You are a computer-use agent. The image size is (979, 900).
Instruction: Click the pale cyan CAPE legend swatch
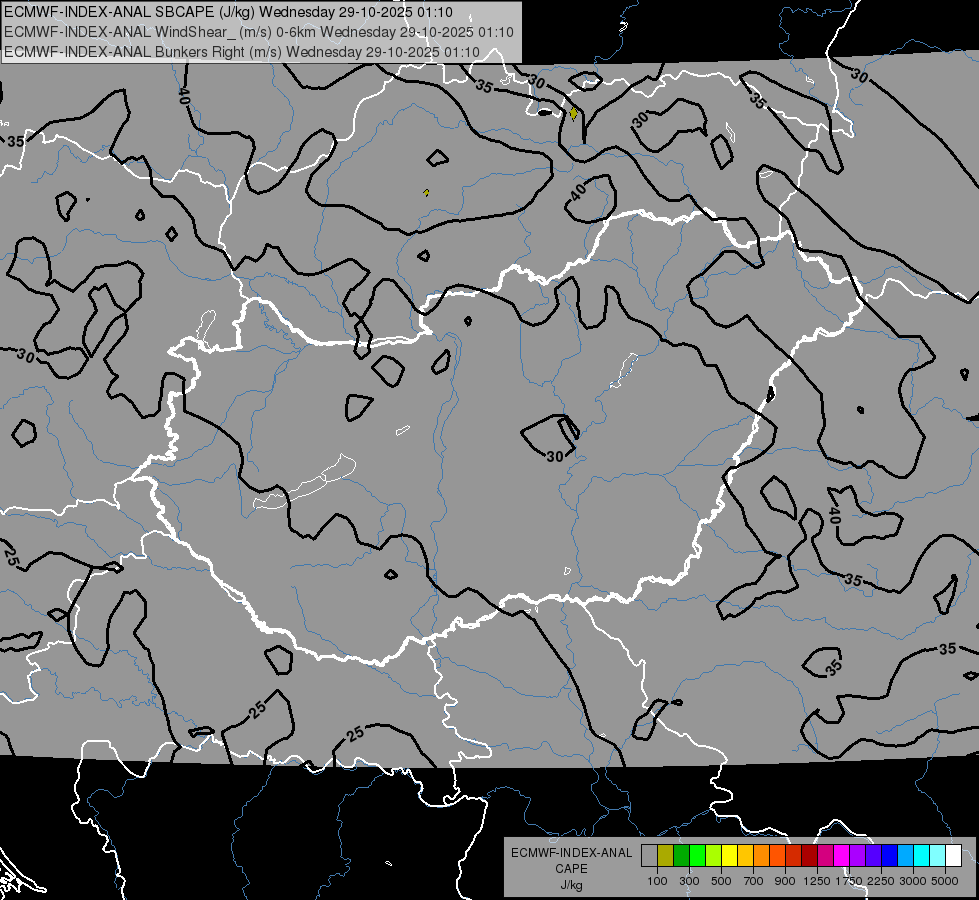click(938, 856)
